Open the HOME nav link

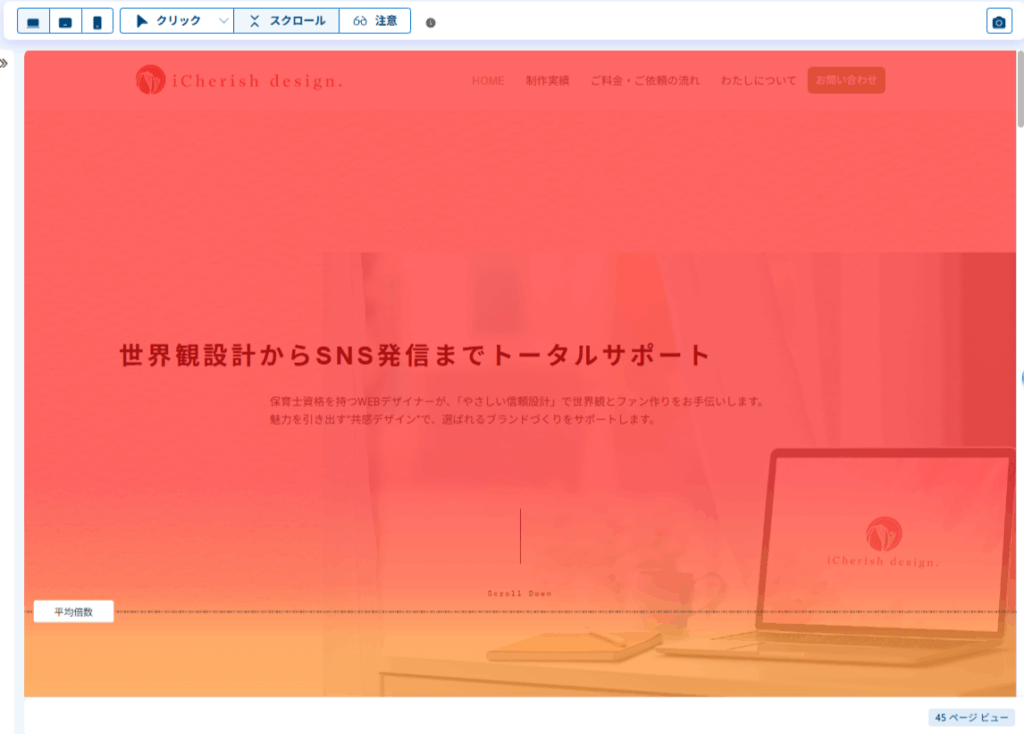488,81
